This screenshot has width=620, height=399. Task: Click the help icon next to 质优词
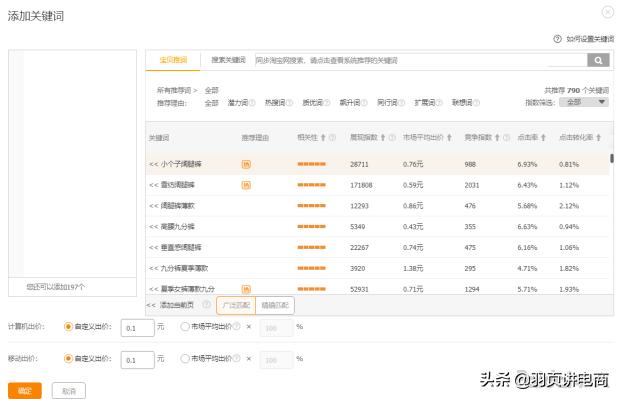pyautogui.click(x=327, y=103)
